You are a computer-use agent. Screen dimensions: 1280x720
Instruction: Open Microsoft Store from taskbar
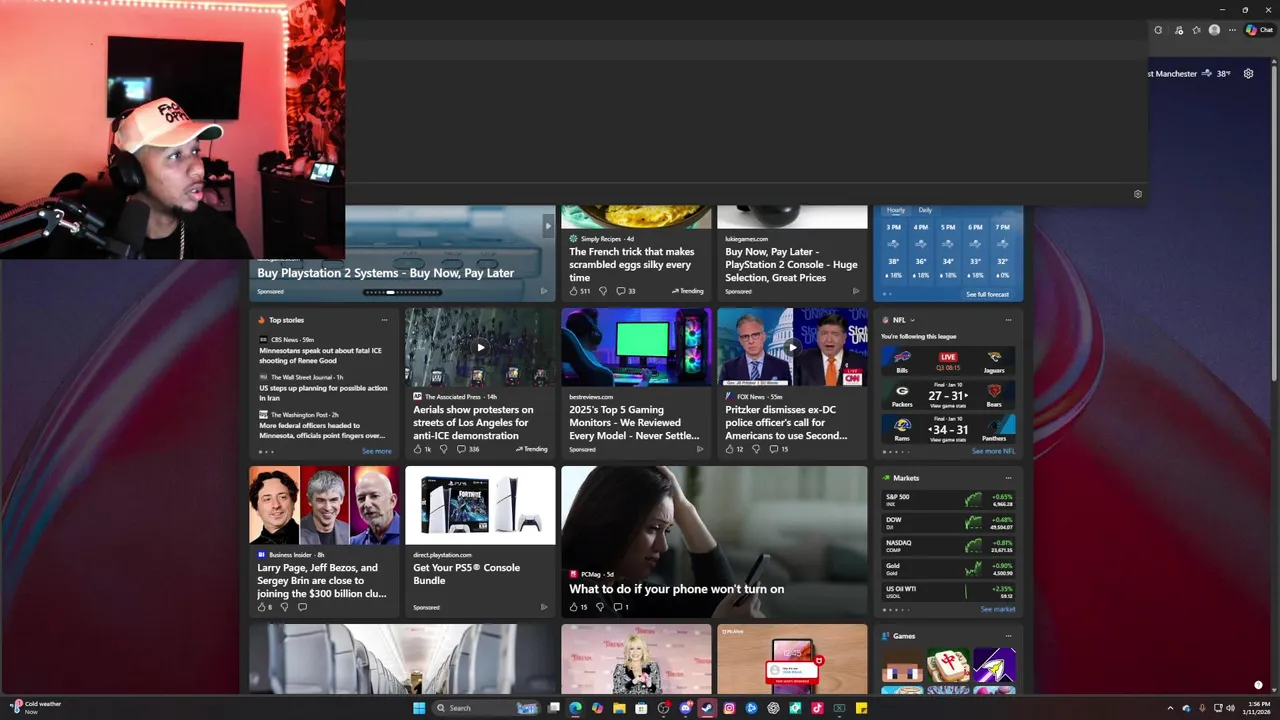point(641,708)
